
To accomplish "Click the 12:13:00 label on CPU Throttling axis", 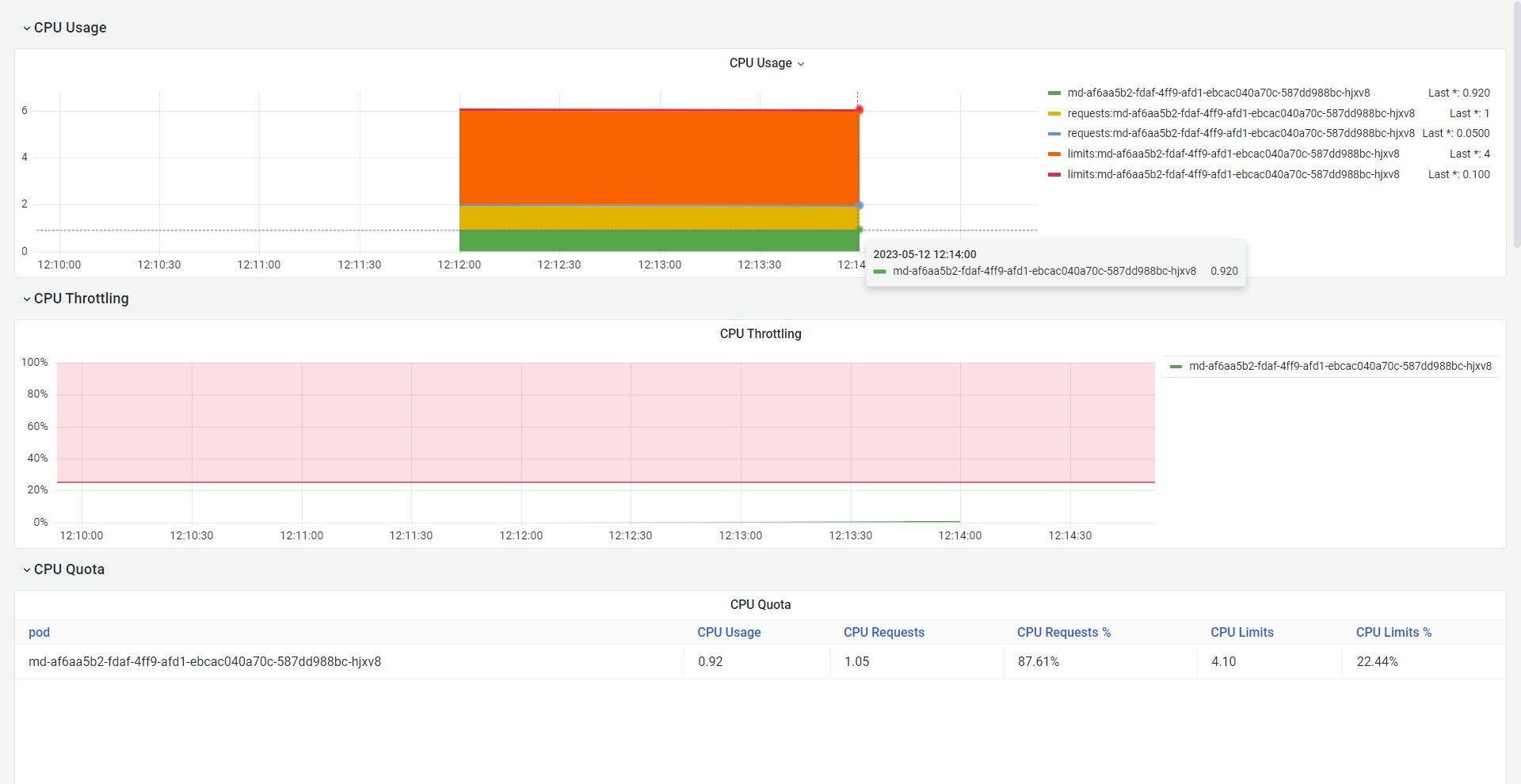I will coord(741,535).
